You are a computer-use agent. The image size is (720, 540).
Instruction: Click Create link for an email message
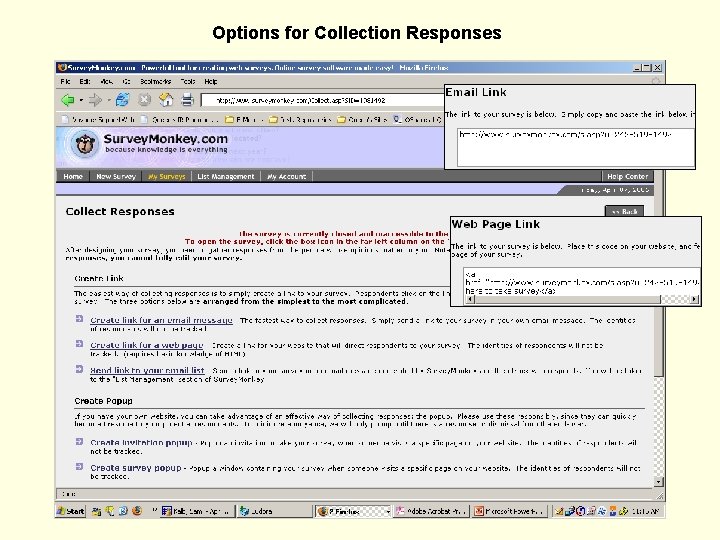coord(162,320)
